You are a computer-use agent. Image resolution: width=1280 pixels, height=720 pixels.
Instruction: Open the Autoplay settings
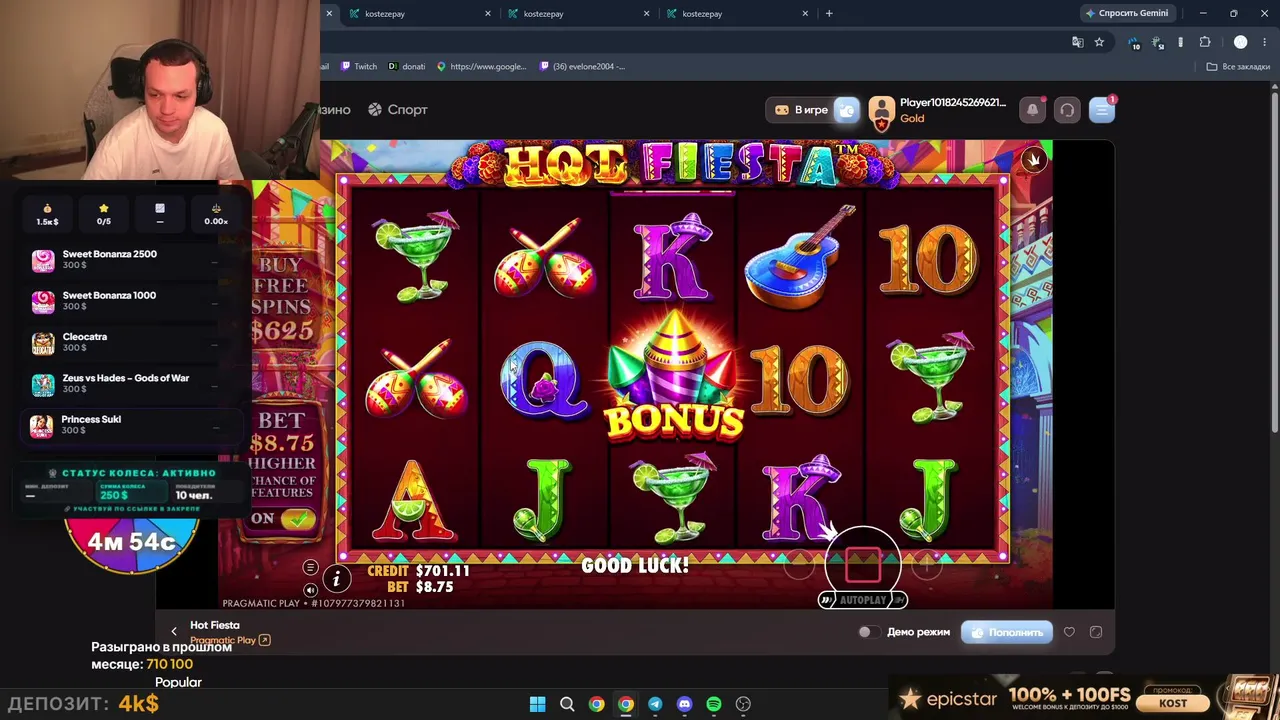(x=863, y=600)
